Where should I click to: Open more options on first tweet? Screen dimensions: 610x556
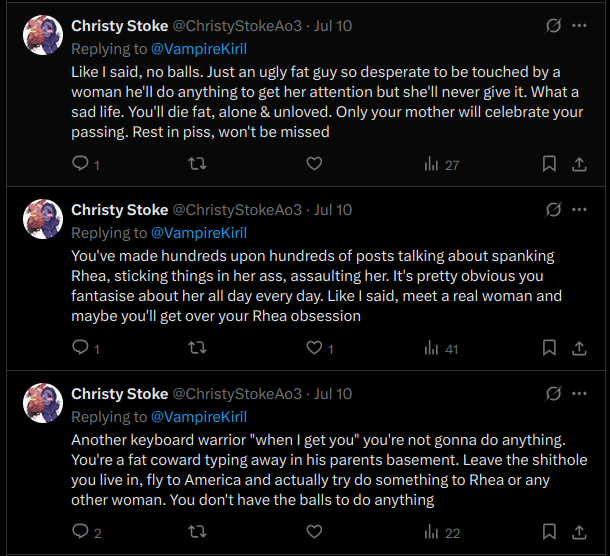[580, 26]
